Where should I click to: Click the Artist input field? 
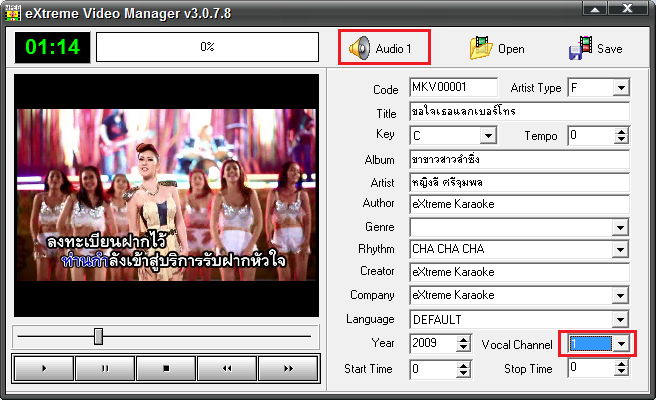(519, 183)
